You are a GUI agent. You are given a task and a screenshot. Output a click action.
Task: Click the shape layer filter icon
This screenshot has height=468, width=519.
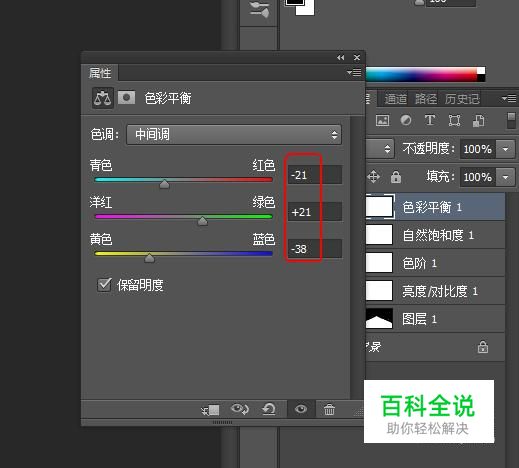tap(454, 120)
